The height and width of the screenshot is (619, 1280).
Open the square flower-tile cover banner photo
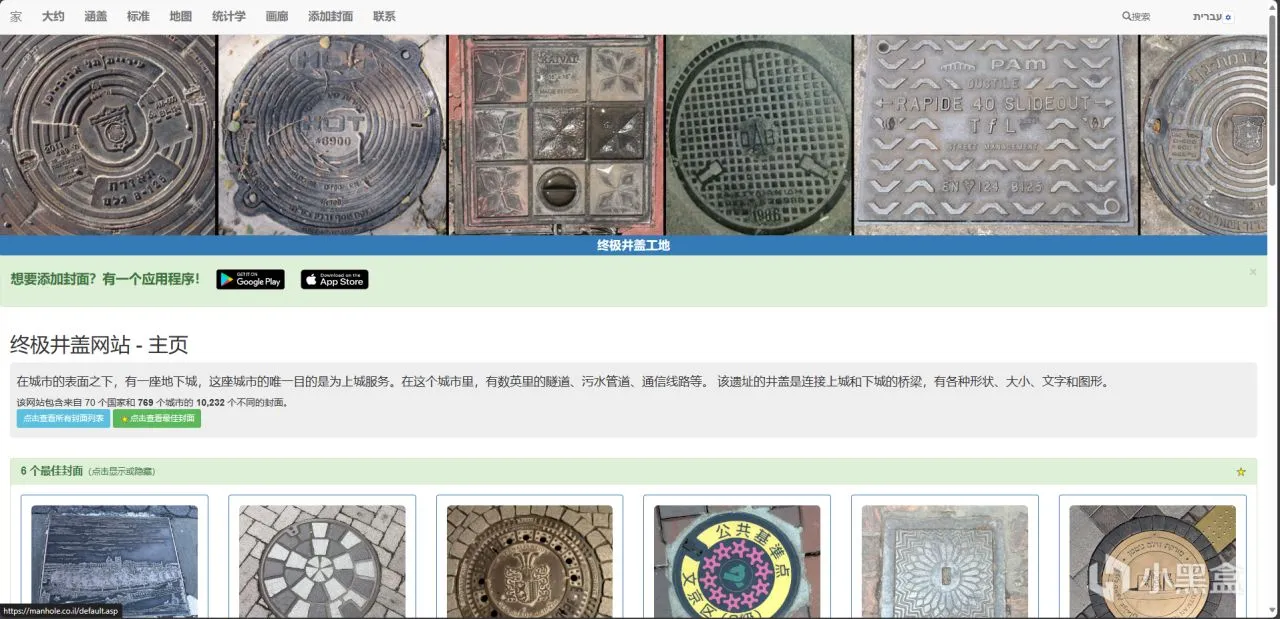click(x=556, y=135)
